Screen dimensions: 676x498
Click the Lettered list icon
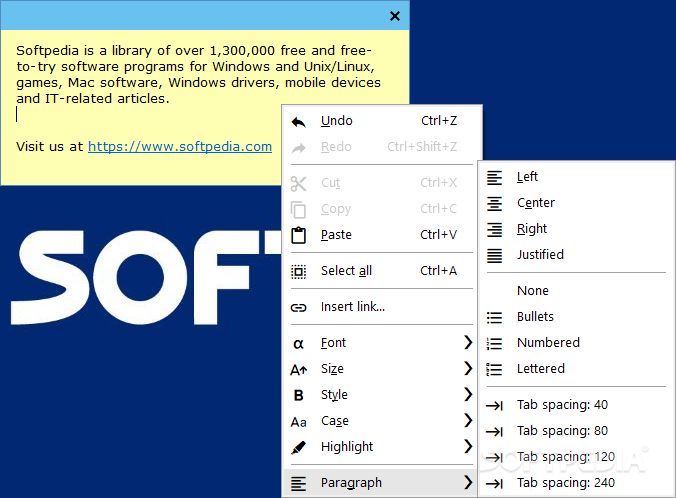coord(494,370)
